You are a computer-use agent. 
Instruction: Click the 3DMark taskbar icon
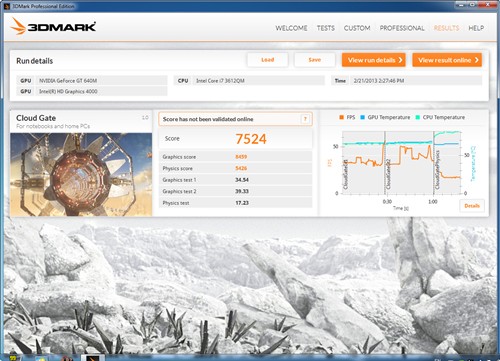coord(93,358)
